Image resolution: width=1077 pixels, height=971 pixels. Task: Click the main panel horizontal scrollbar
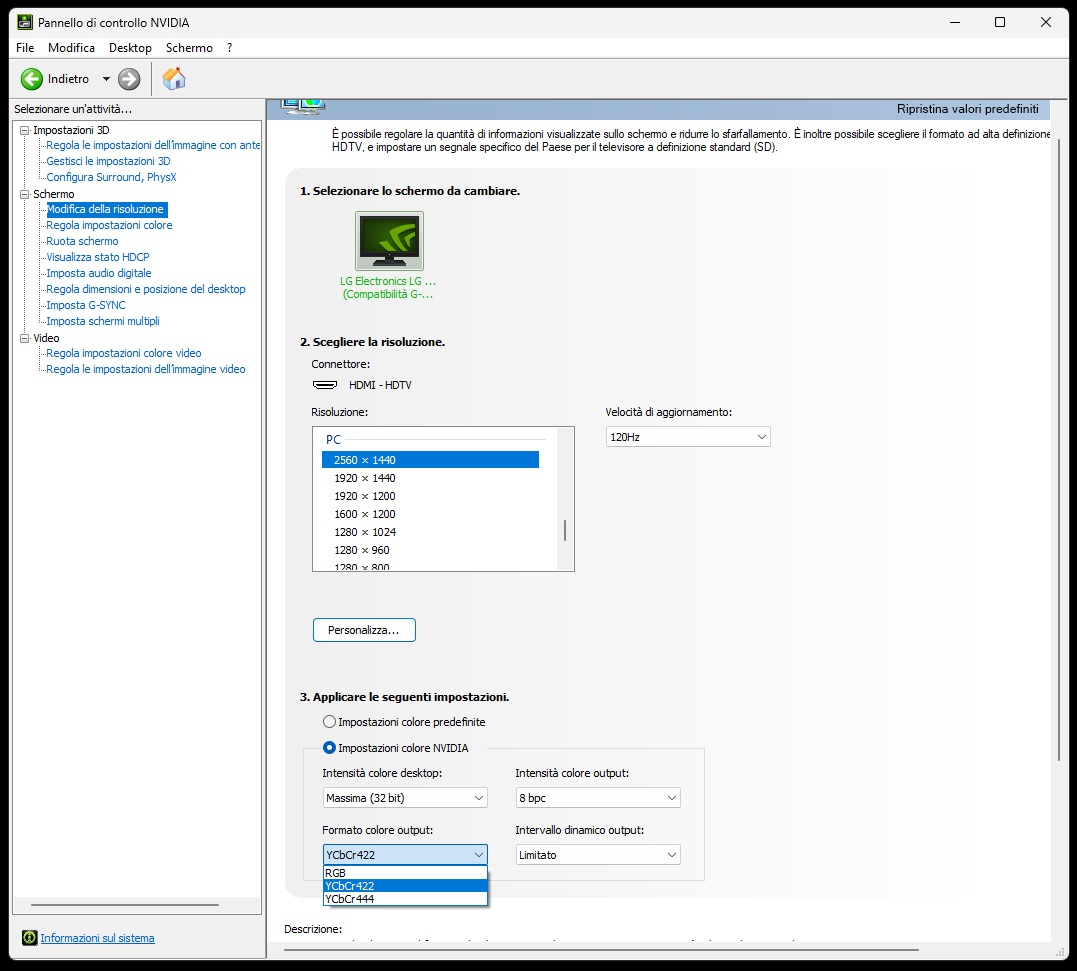click(x=602, y=950)
